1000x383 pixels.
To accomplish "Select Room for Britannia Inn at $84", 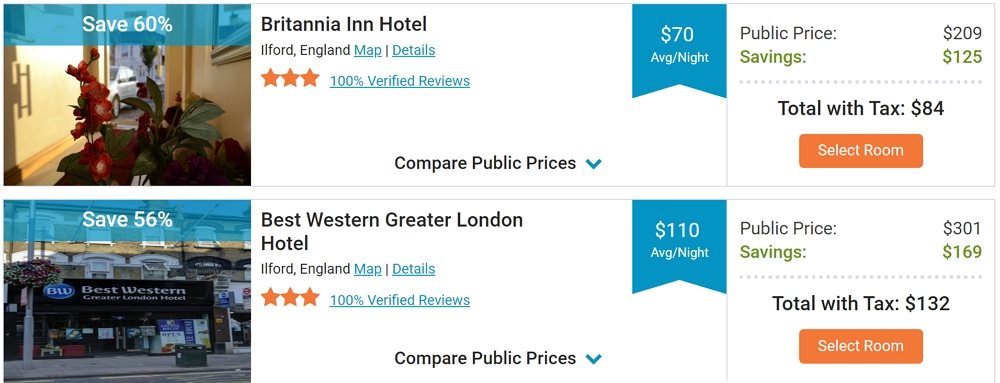I will [x=860, y=151].
